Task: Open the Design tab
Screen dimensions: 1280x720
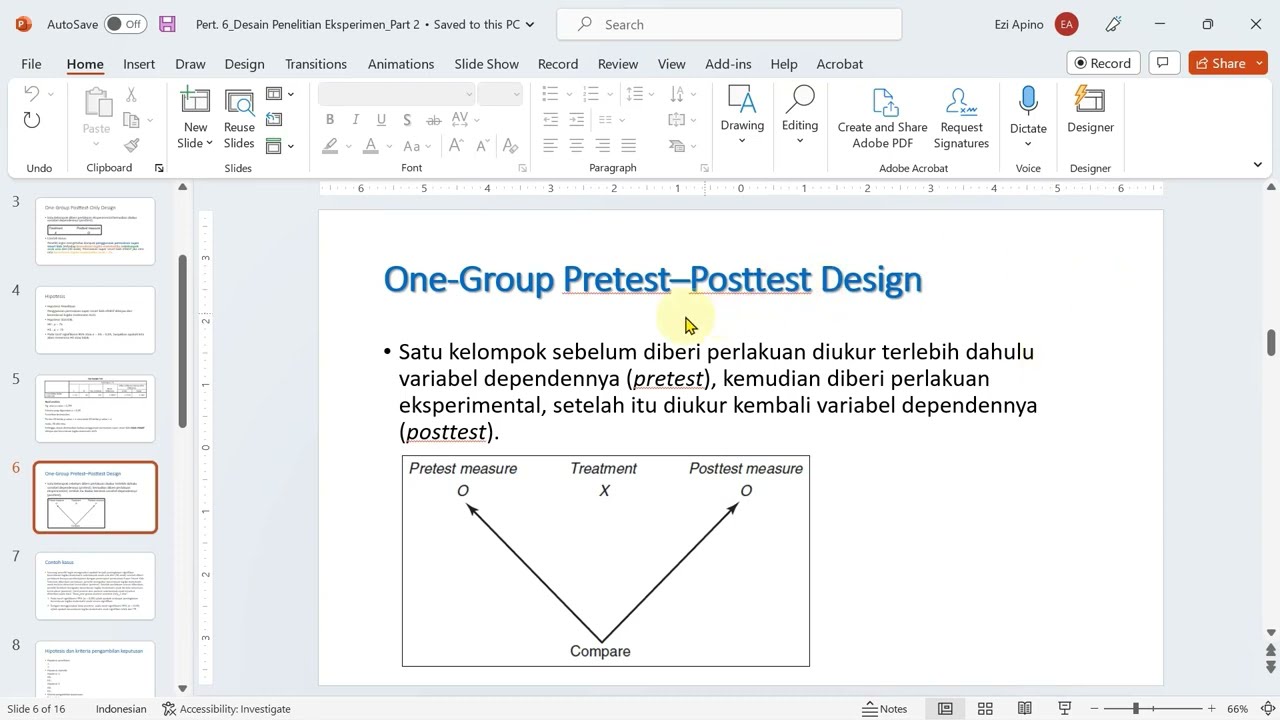Action: (x=244, y=63)
